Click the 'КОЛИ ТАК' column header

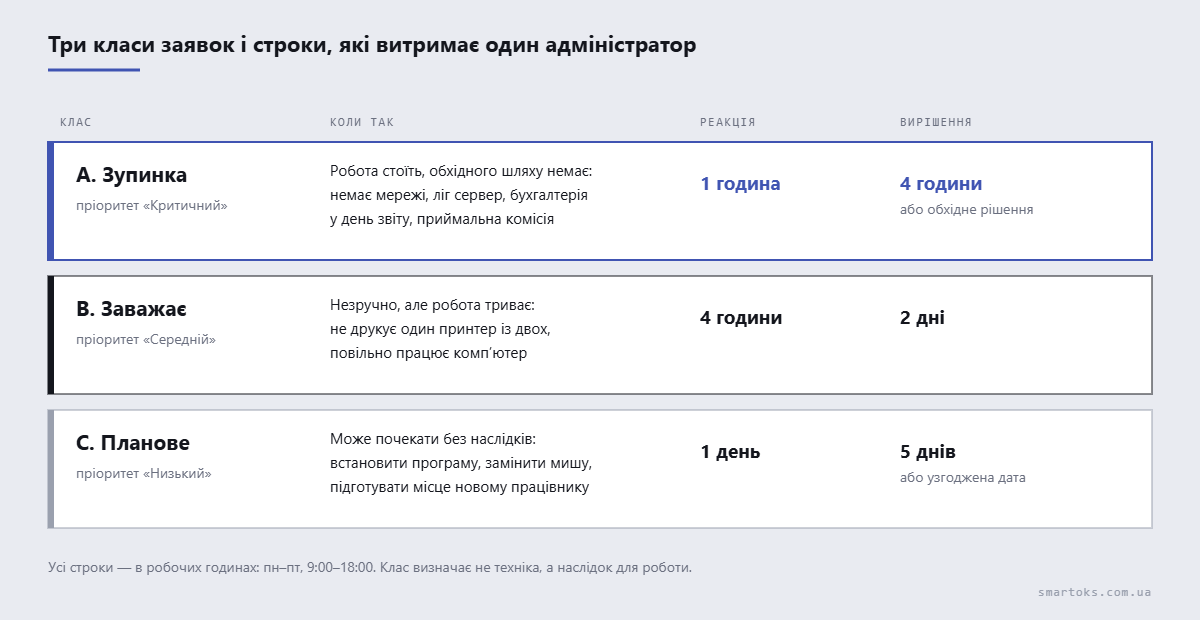tap(362, 122)
